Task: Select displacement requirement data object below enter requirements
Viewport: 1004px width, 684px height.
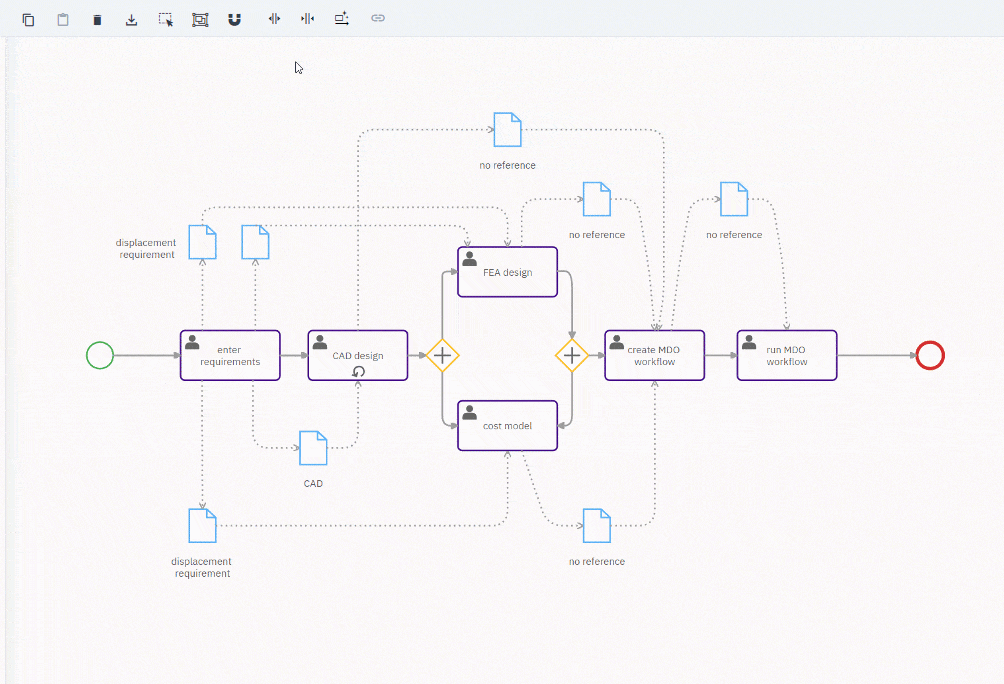Action: point(202,526)
